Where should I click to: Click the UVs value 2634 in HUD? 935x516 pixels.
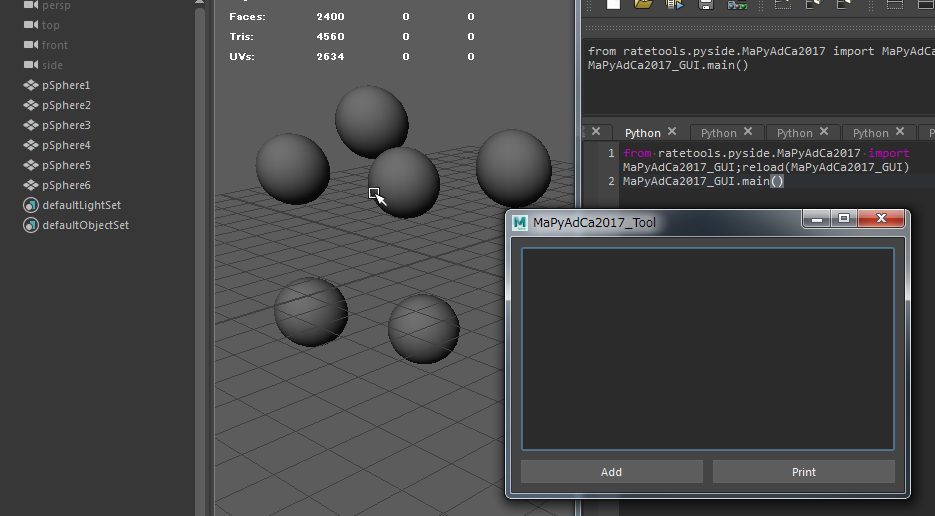(330, 57)
